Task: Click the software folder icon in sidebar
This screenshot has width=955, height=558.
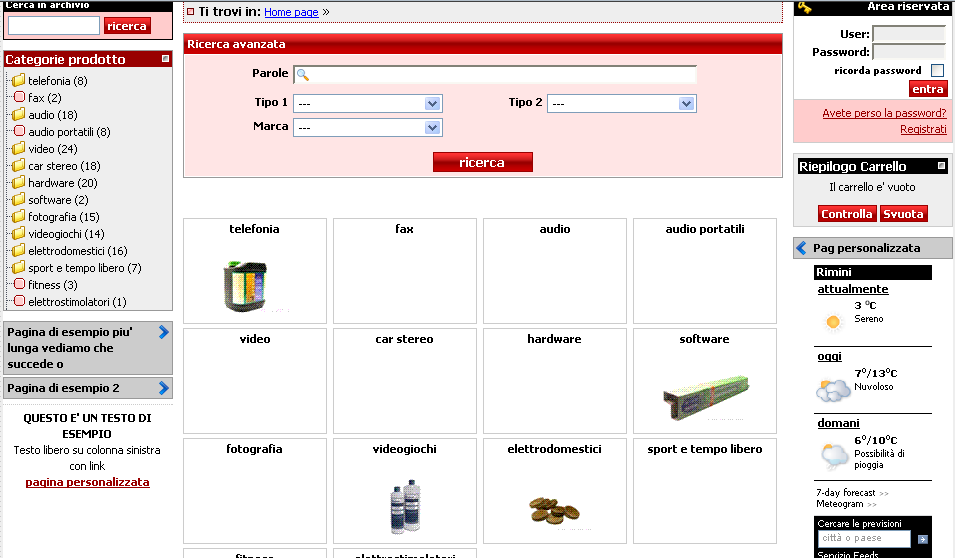Action: tap(18, 200)
